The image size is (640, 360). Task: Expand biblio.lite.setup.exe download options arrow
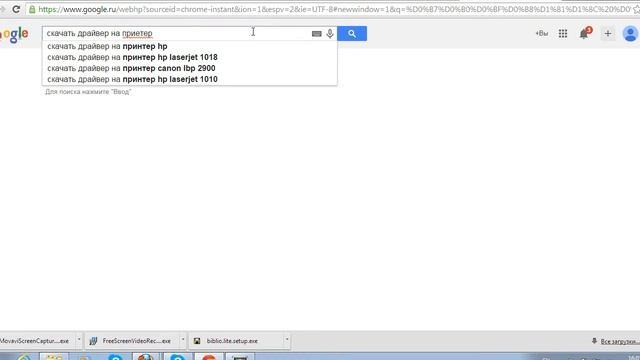pos(287,340)
